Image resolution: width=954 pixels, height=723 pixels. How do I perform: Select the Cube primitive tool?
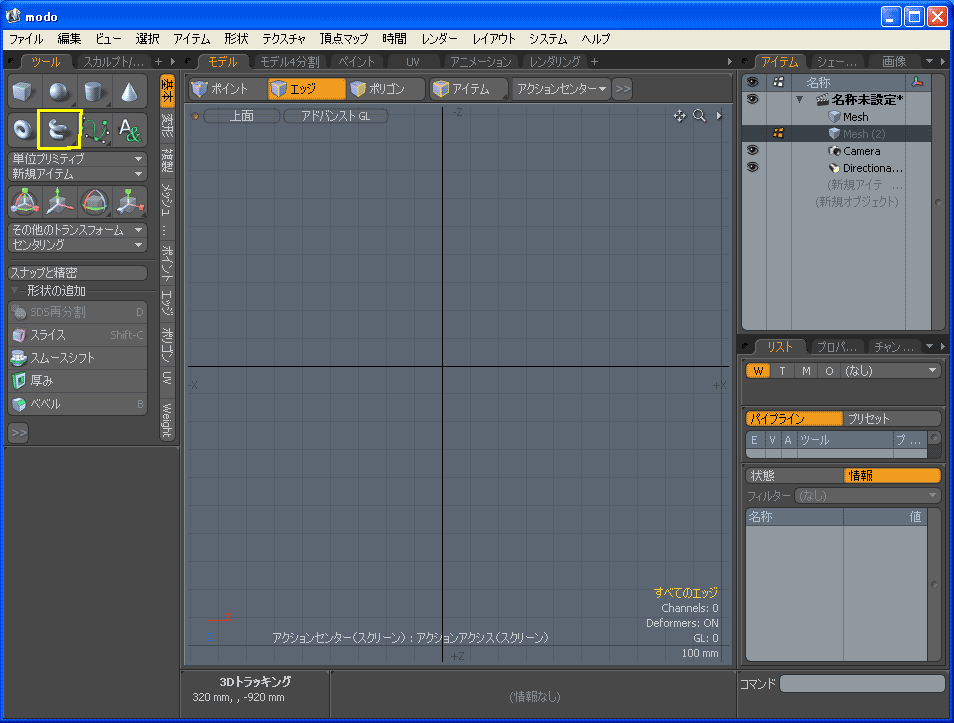pyautogui.click(x=23, y=93)
